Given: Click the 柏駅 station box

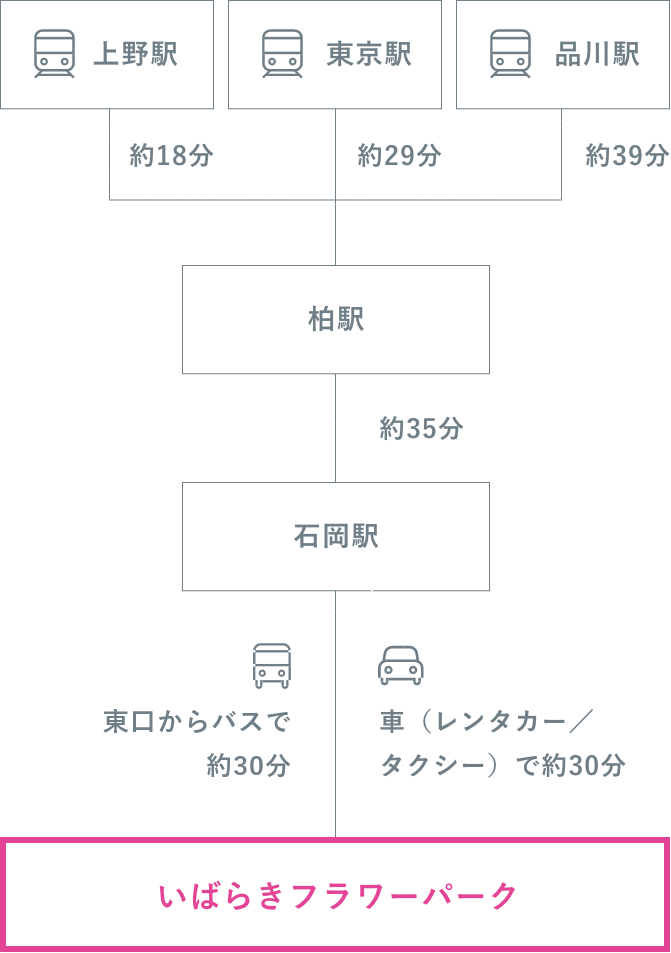Looking at the screenshot, I should pos(336,319).
